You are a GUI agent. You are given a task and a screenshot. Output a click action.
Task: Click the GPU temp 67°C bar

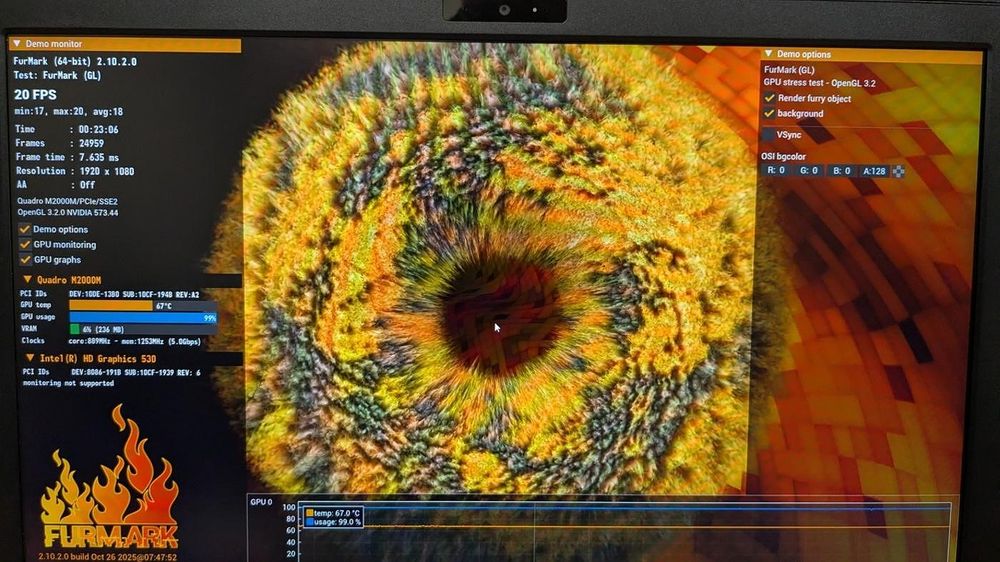tap(142, 306)
